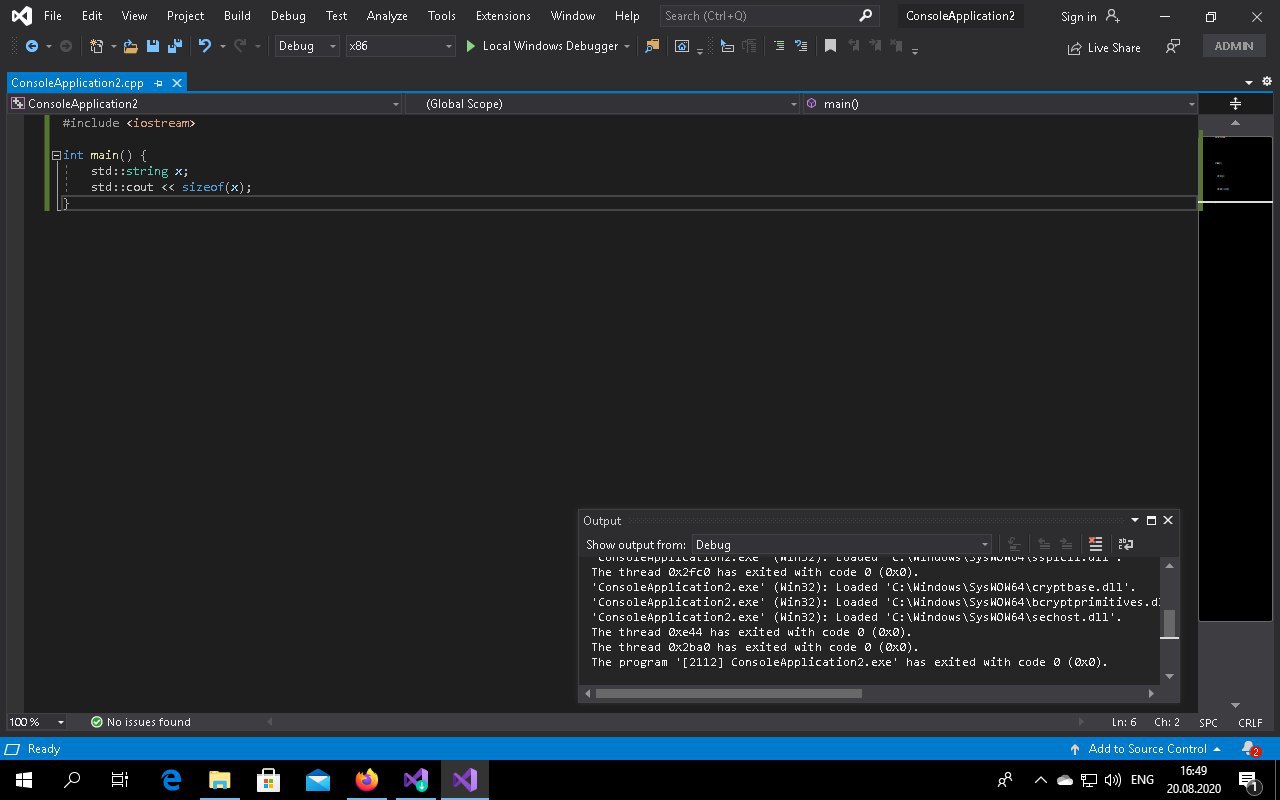The width and height of the screenshot is (1280, 800).
Task: Close the Output window
Action: (x=1167, y=520)
